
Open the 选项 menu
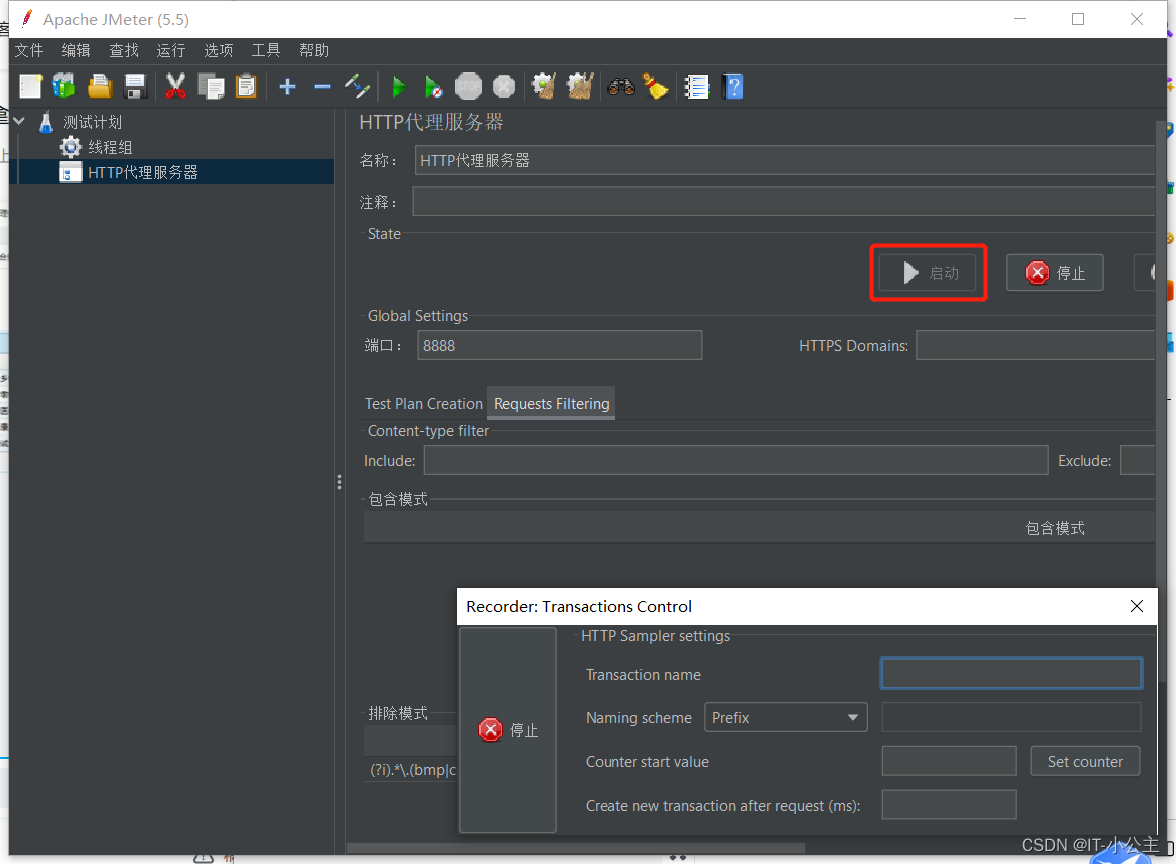pos(218,50)
